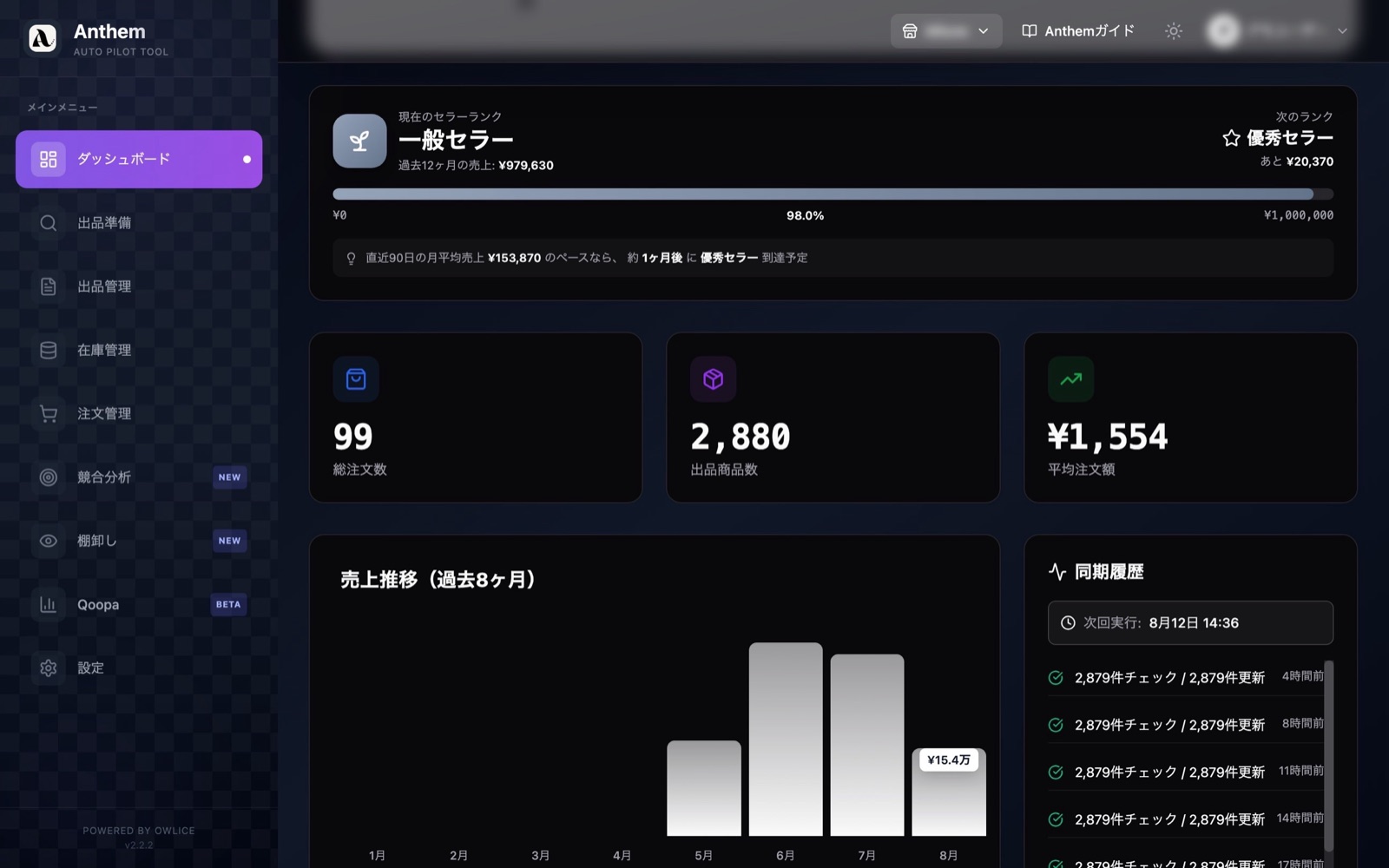The image size is (1389, 868).
Task: Click the 競合分析 target icon
Action: 49,477
